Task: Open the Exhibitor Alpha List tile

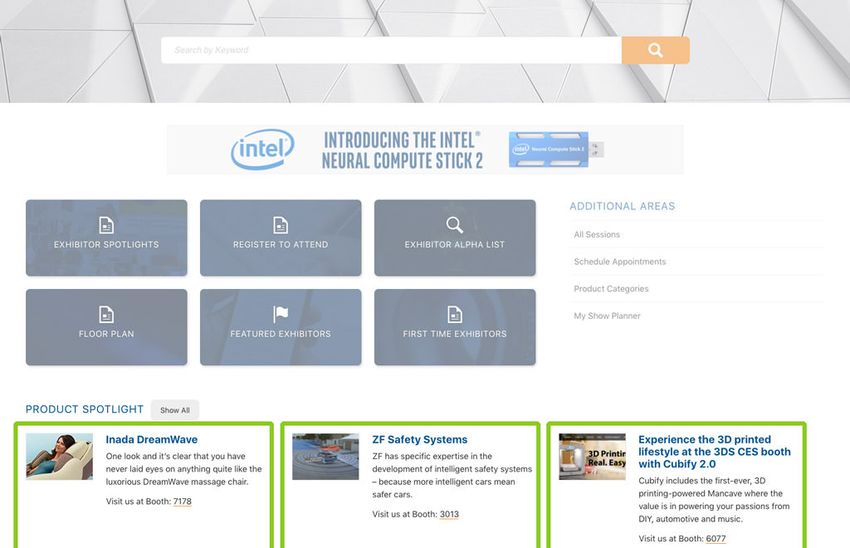Action: tap(455, 238)
